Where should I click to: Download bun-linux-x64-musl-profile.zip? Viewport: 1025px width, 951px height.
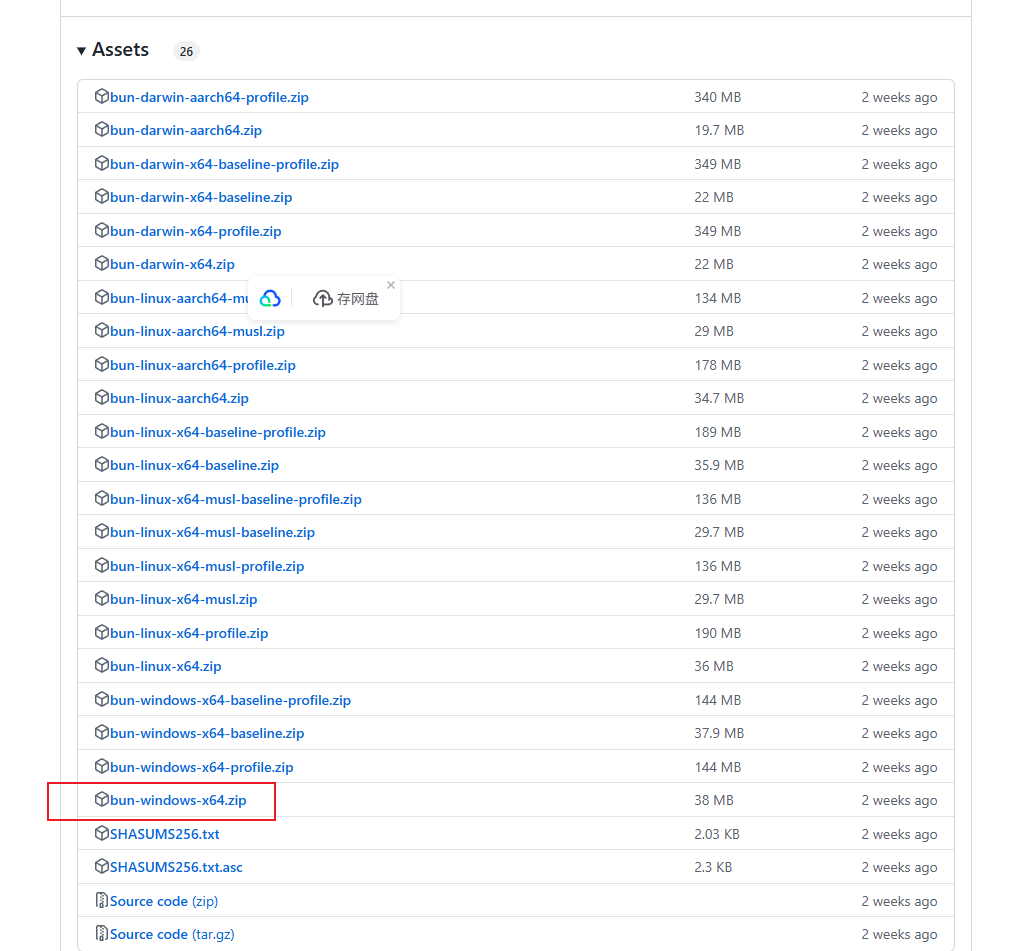point(207,567)
